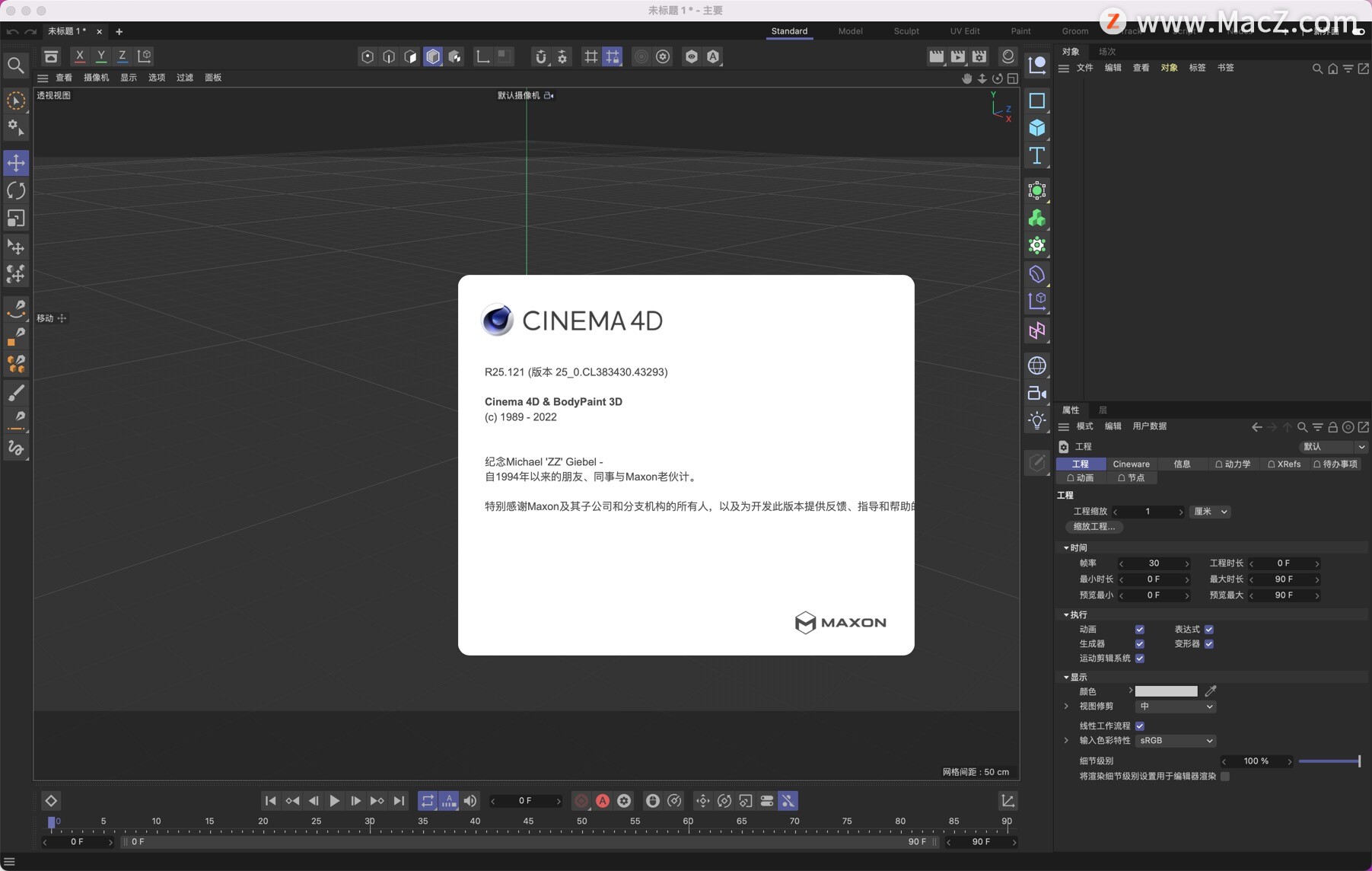Toggle 运动剪辑系统 checkbox
Image resolution: width=1372 pixels, height=871 pixels.
coord(1139,659)
